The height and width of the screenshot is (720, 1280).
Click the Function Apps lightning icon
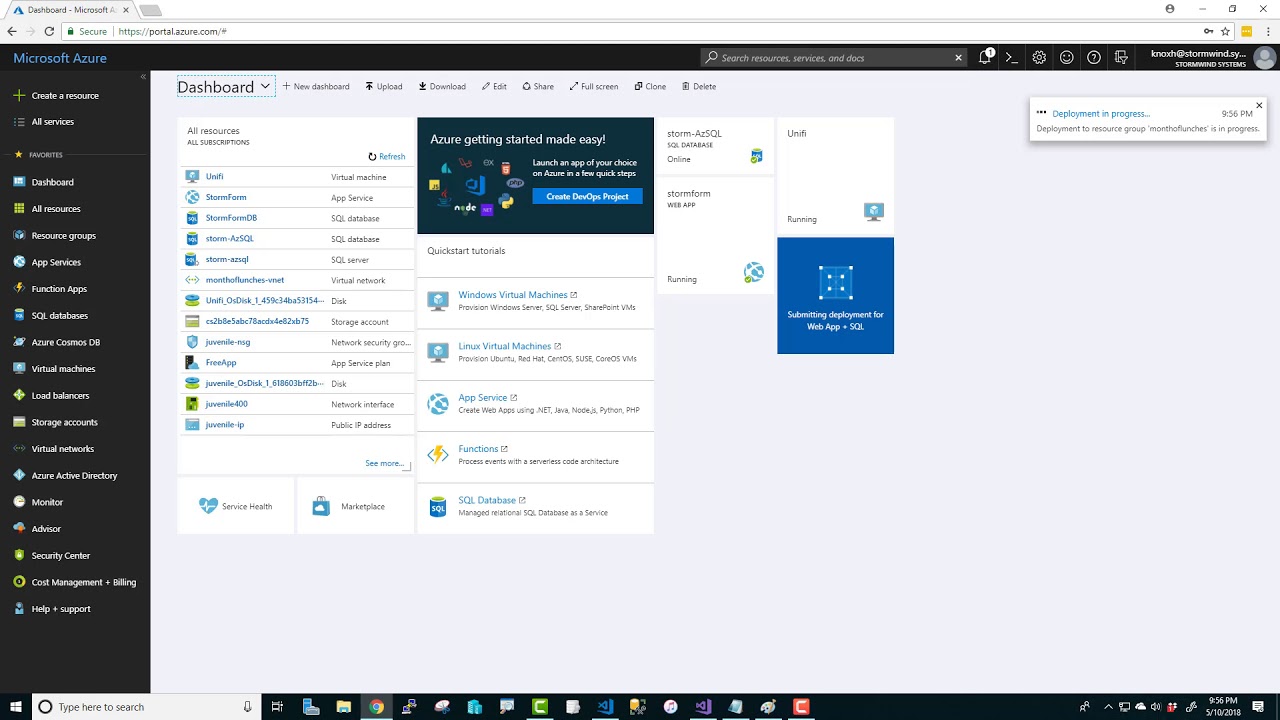[19, 288]
